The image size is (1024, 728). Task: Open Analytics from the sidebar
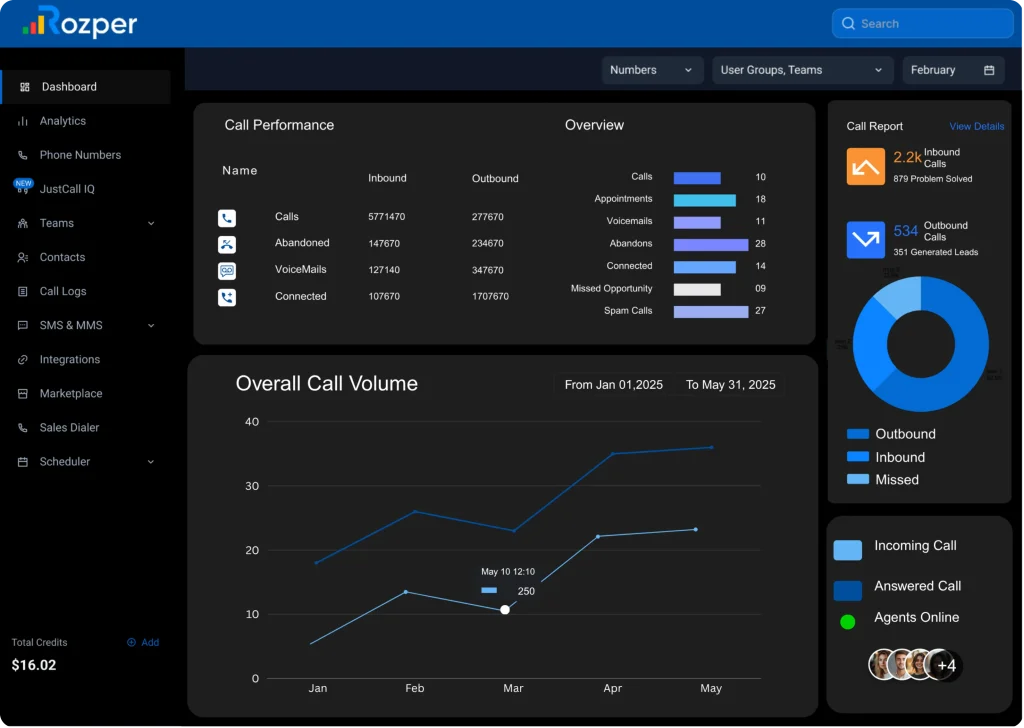(62, 121)
